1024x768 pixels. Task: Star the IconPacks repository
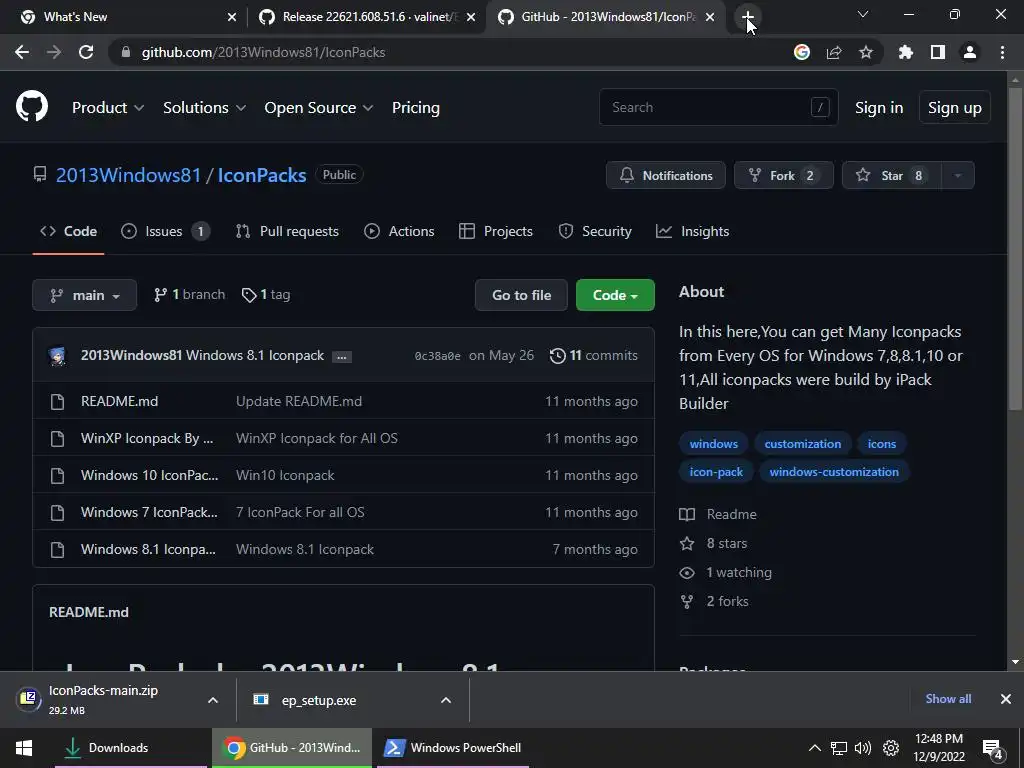coord(892,175)
